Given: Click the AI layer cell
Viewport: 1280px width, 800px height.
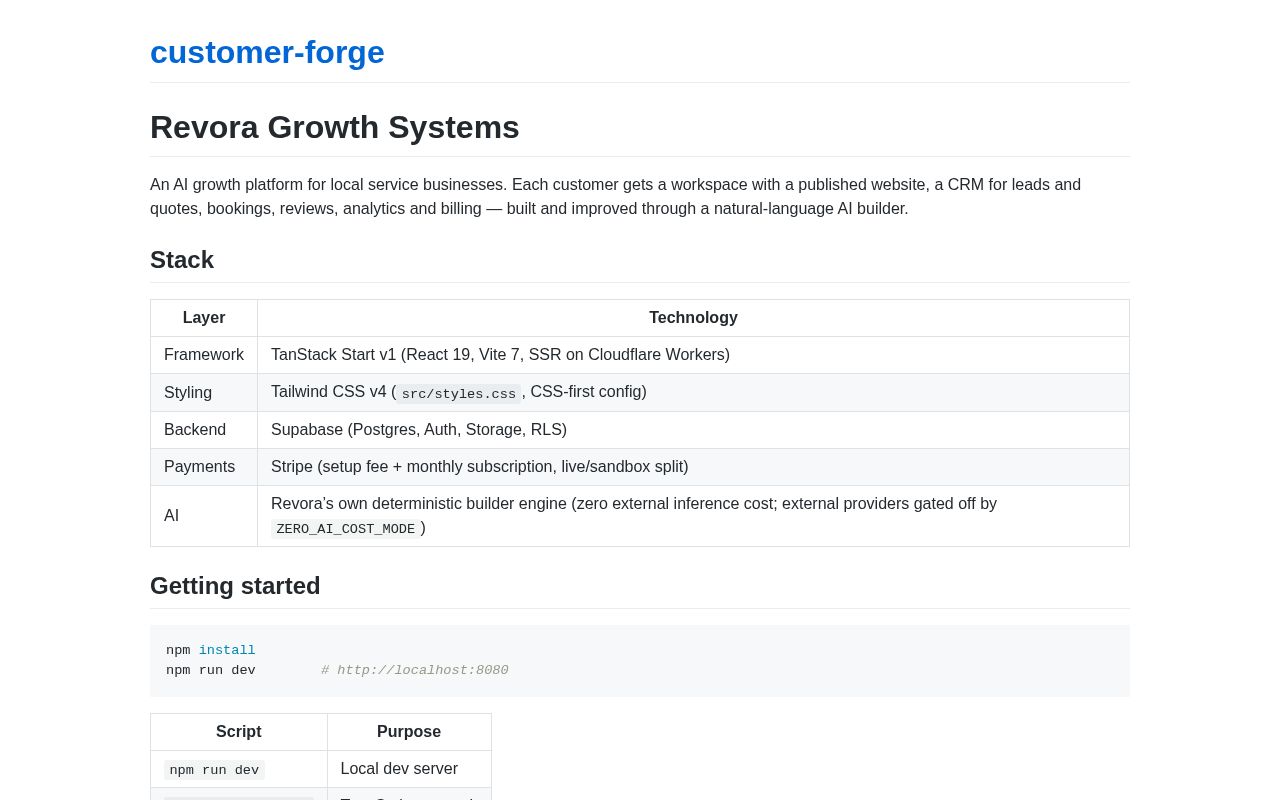Looking at the screenshot, I should 204,516.
